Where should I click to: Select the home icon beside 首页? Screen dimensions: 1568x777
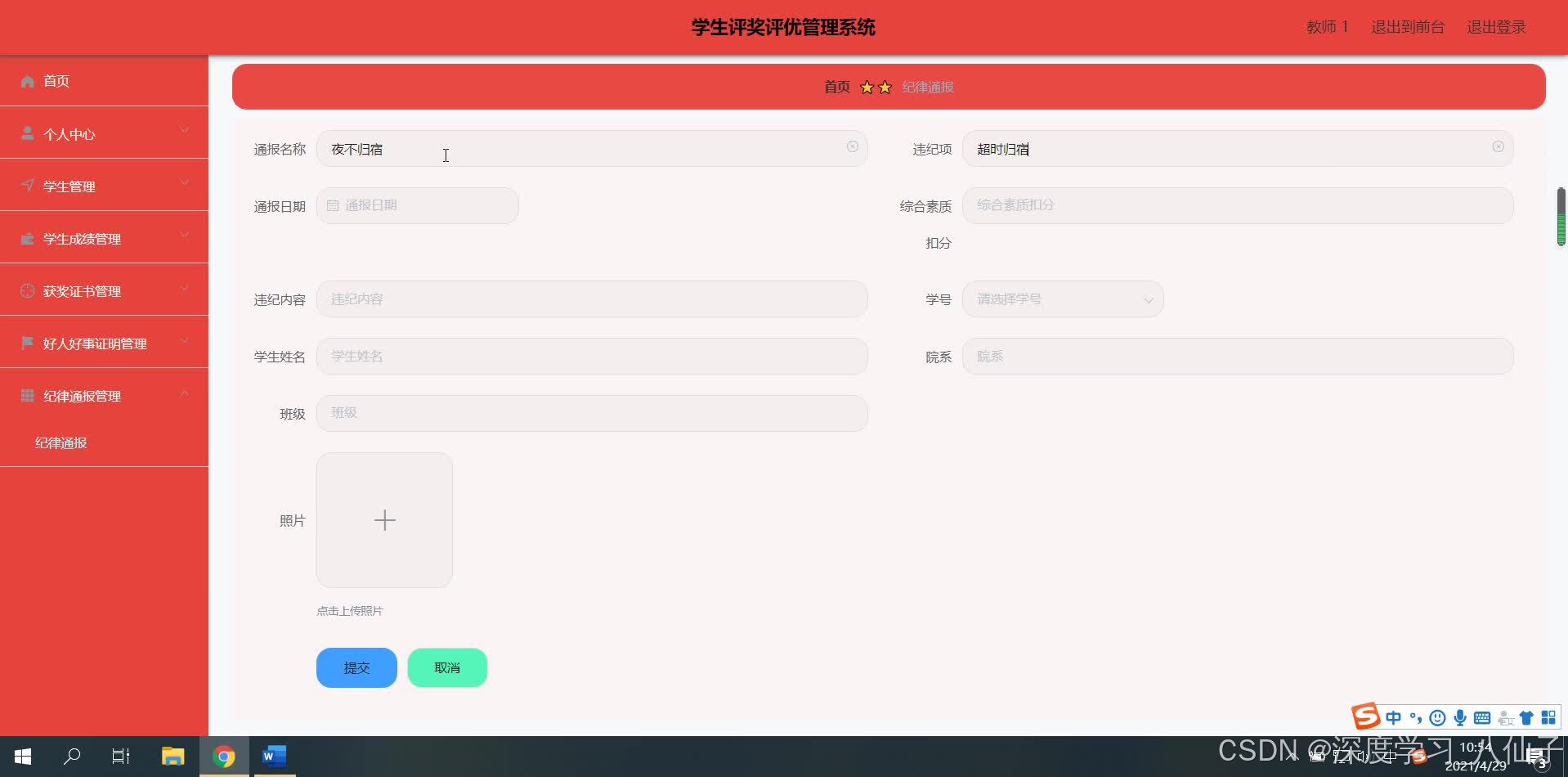(27, 81)
